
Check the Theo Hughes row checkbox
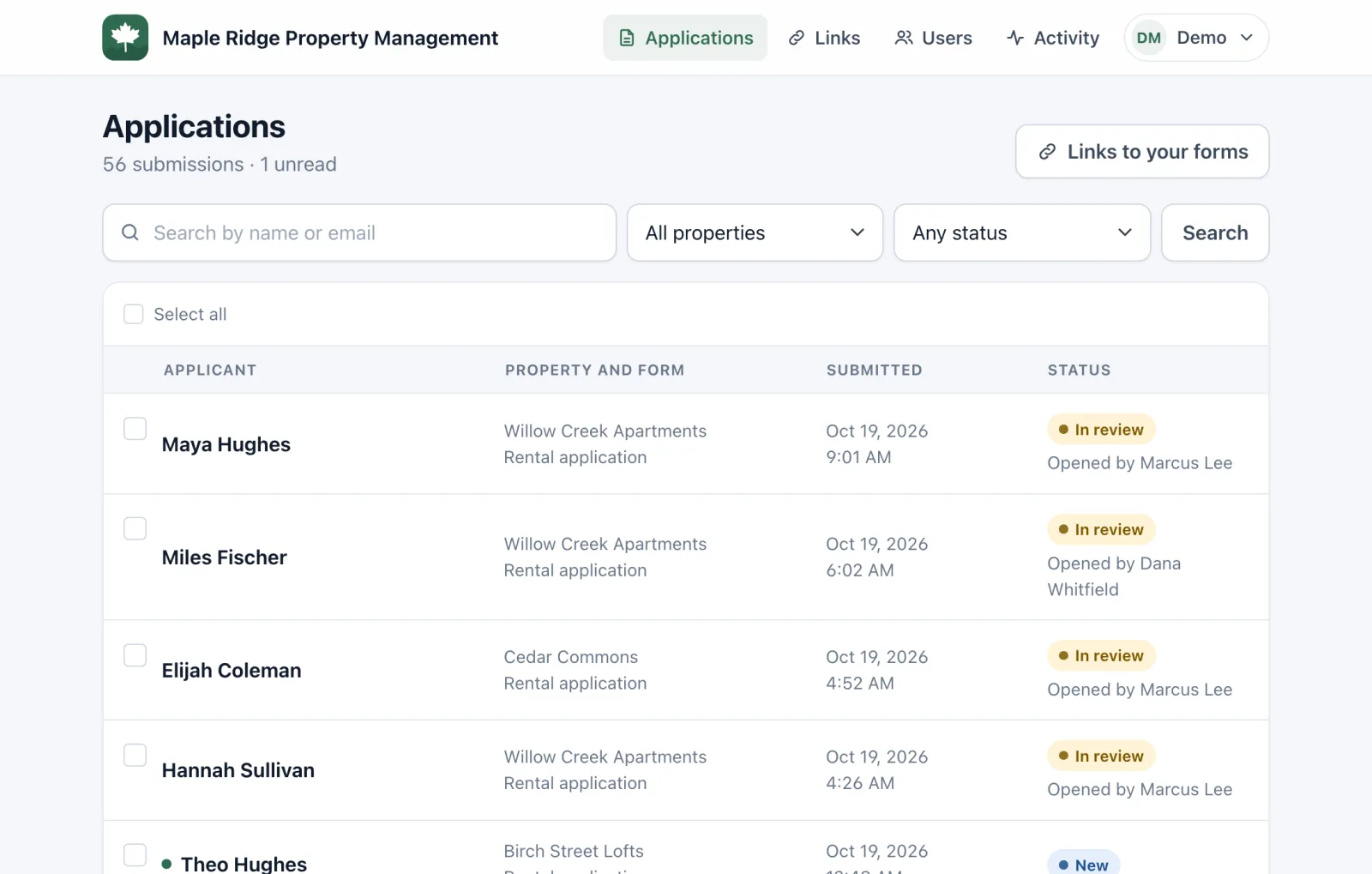(135, 855)
